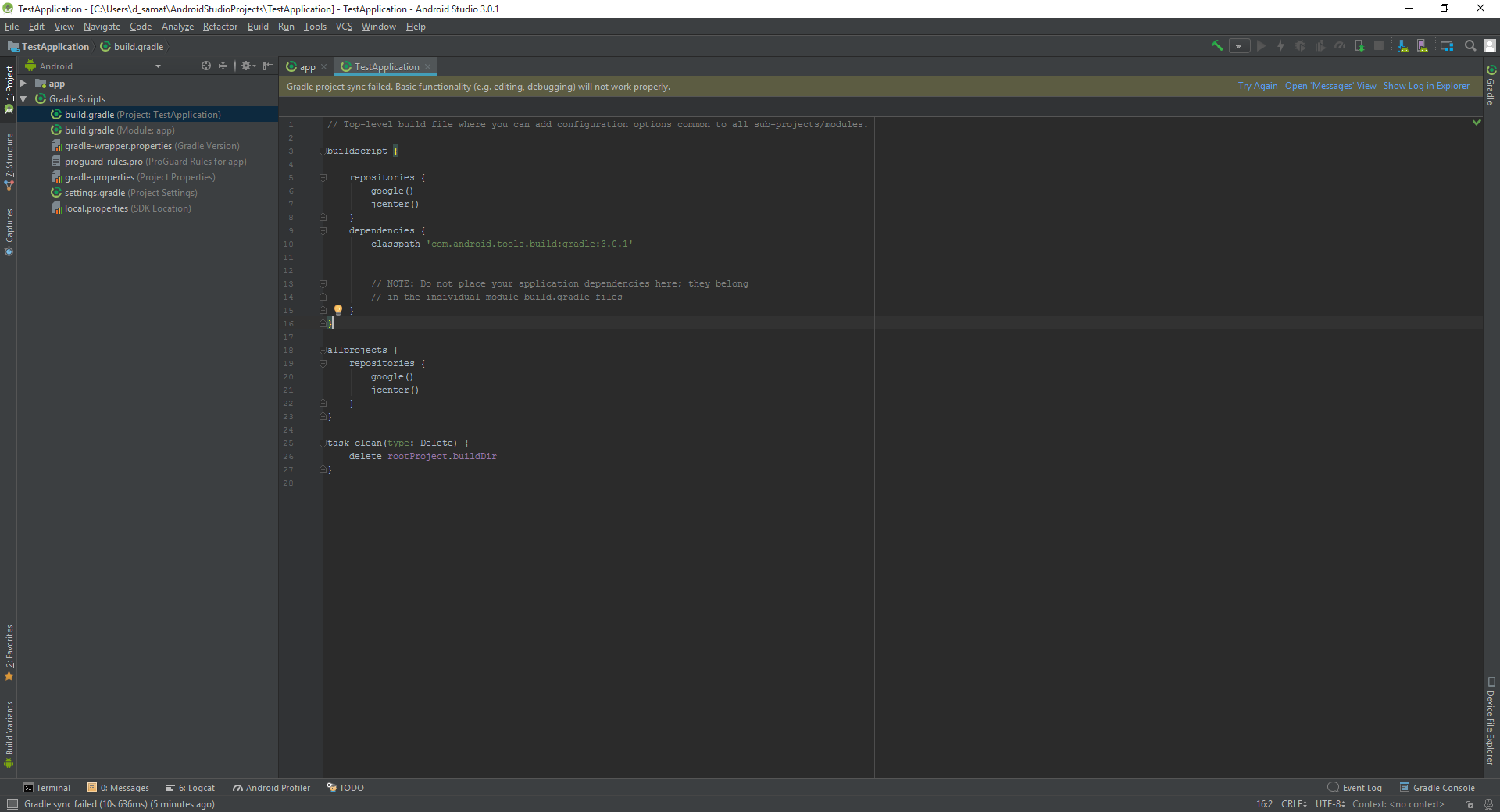
Task: Click the Run with Coverage icon
Action: click(x=1320, y=46)
